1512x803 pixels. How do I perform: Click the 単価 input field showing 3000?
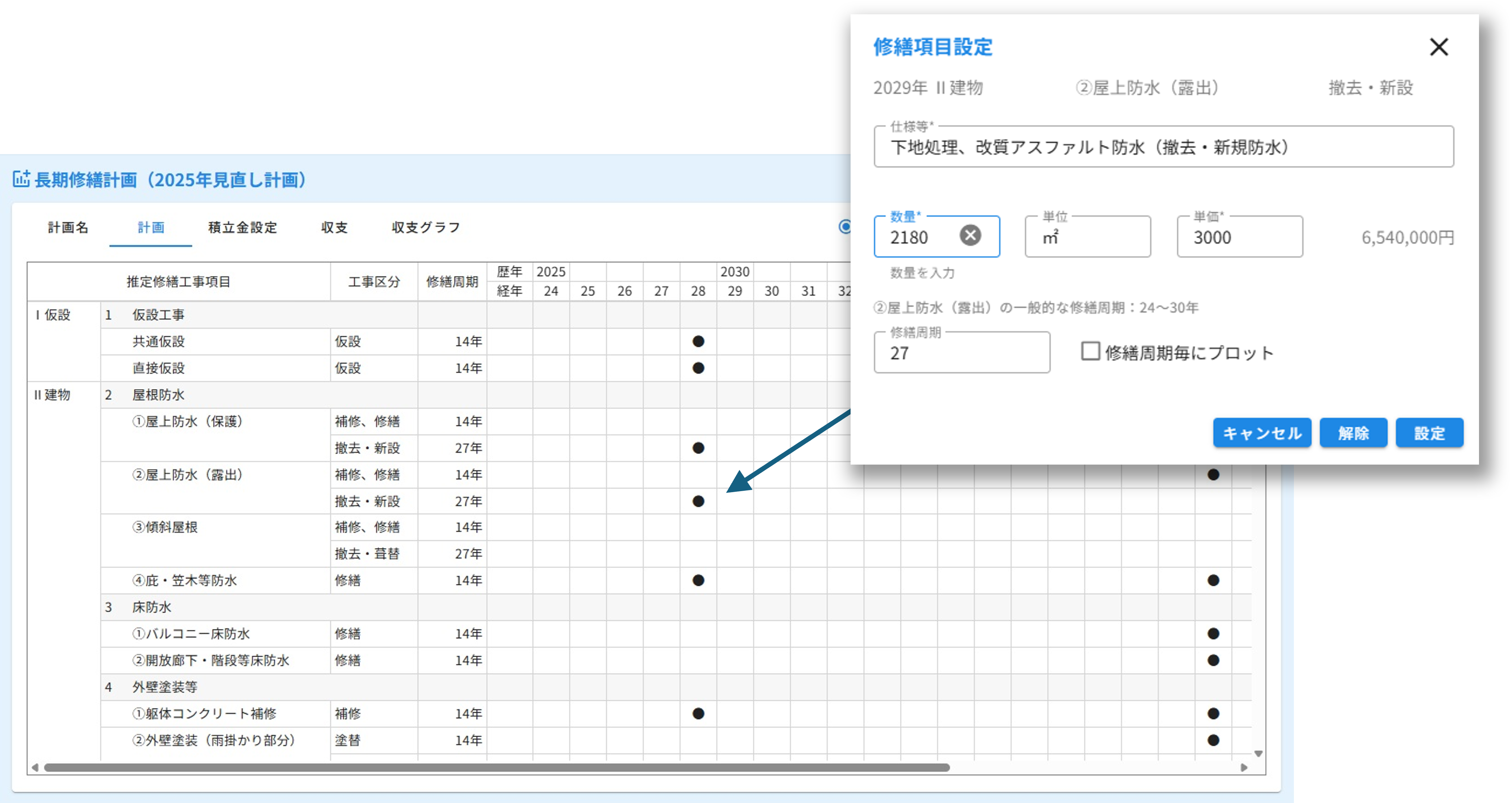tap(1240, 237)
